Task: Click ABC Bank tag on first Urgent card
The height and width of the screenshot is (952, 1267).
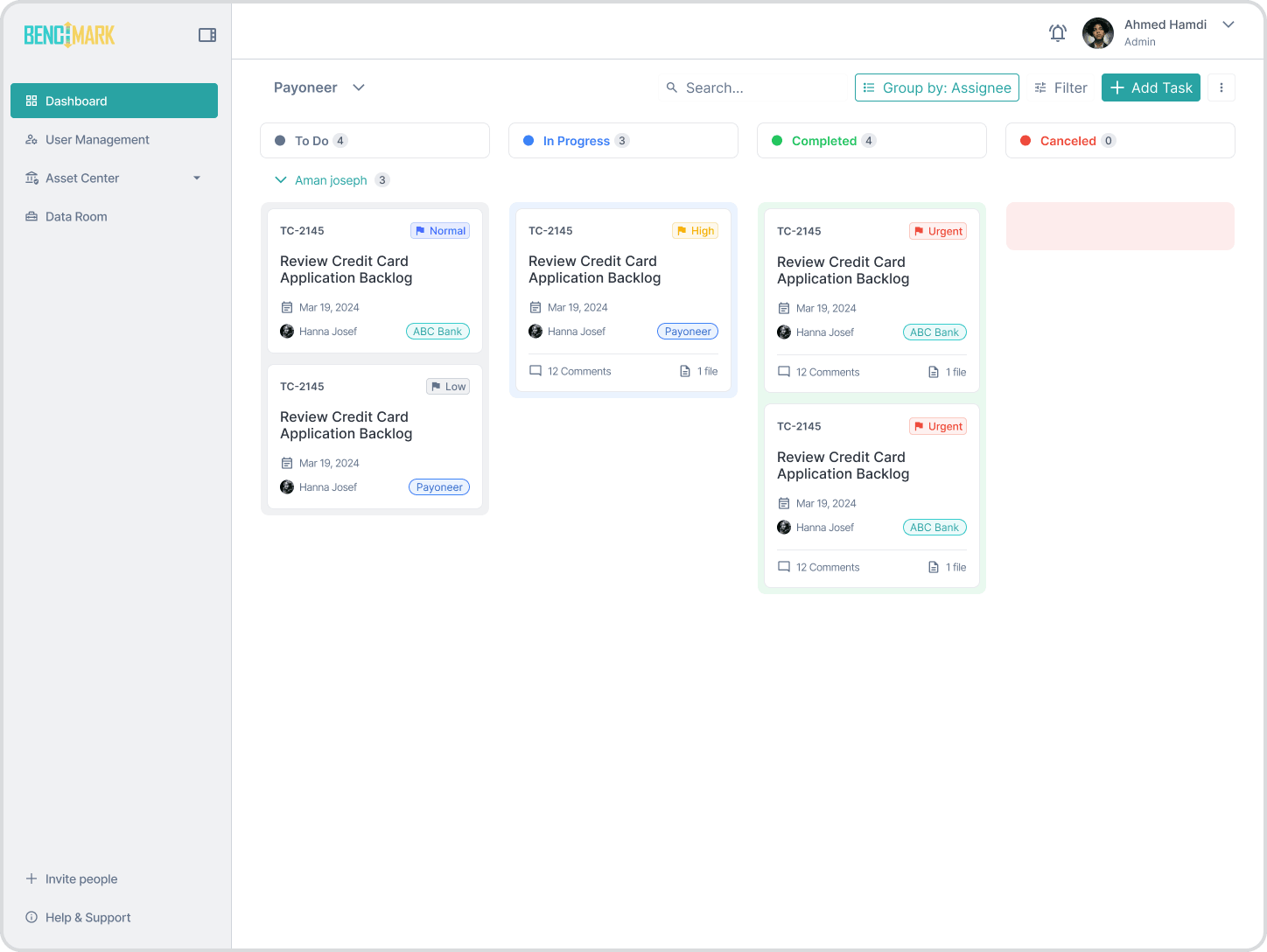Action: [x=934, y=332]
